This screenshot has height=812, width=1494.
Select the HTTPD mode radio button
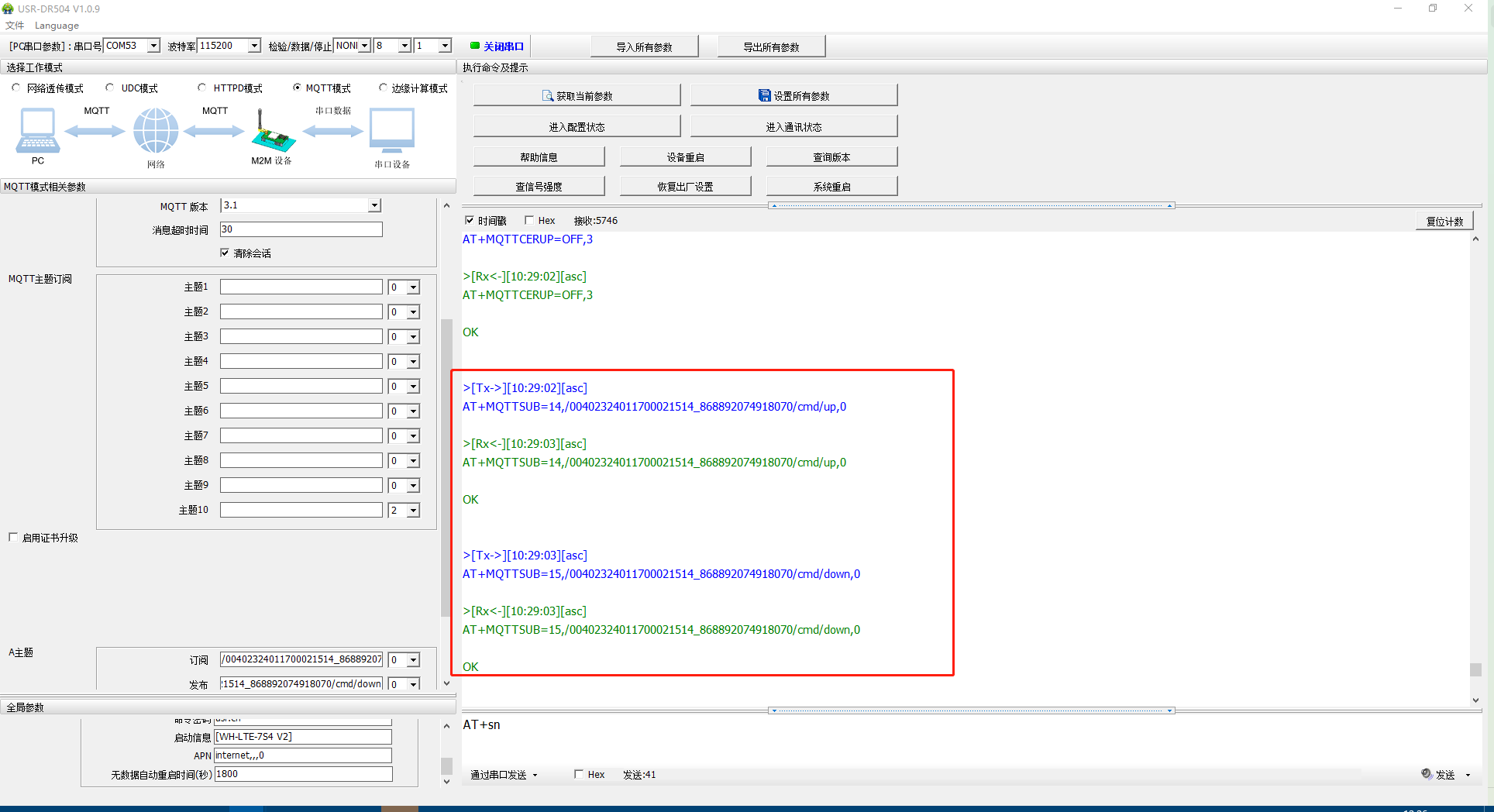coord(202,88)
